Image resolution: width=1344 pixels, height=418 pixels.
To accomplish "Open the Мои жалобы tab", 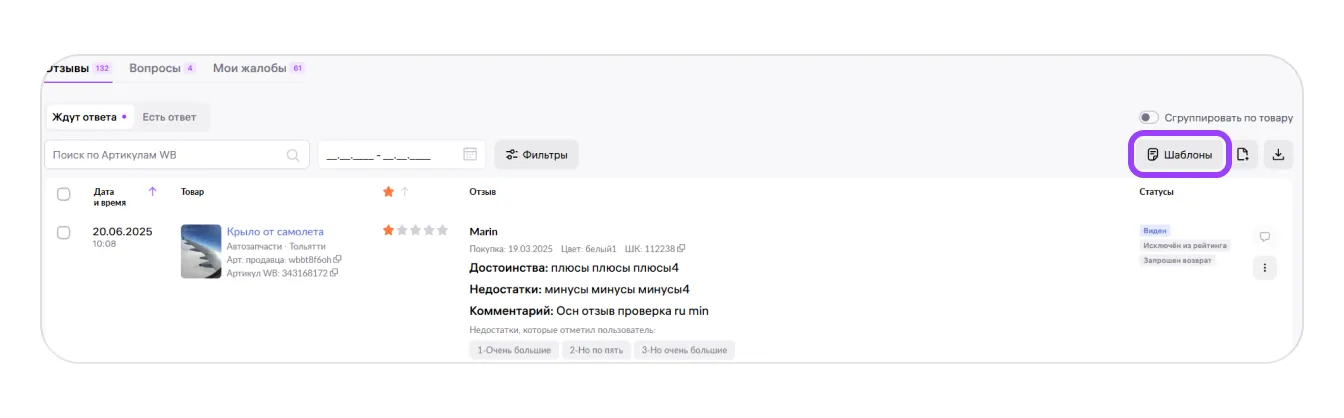I will [x=250, y=68].
